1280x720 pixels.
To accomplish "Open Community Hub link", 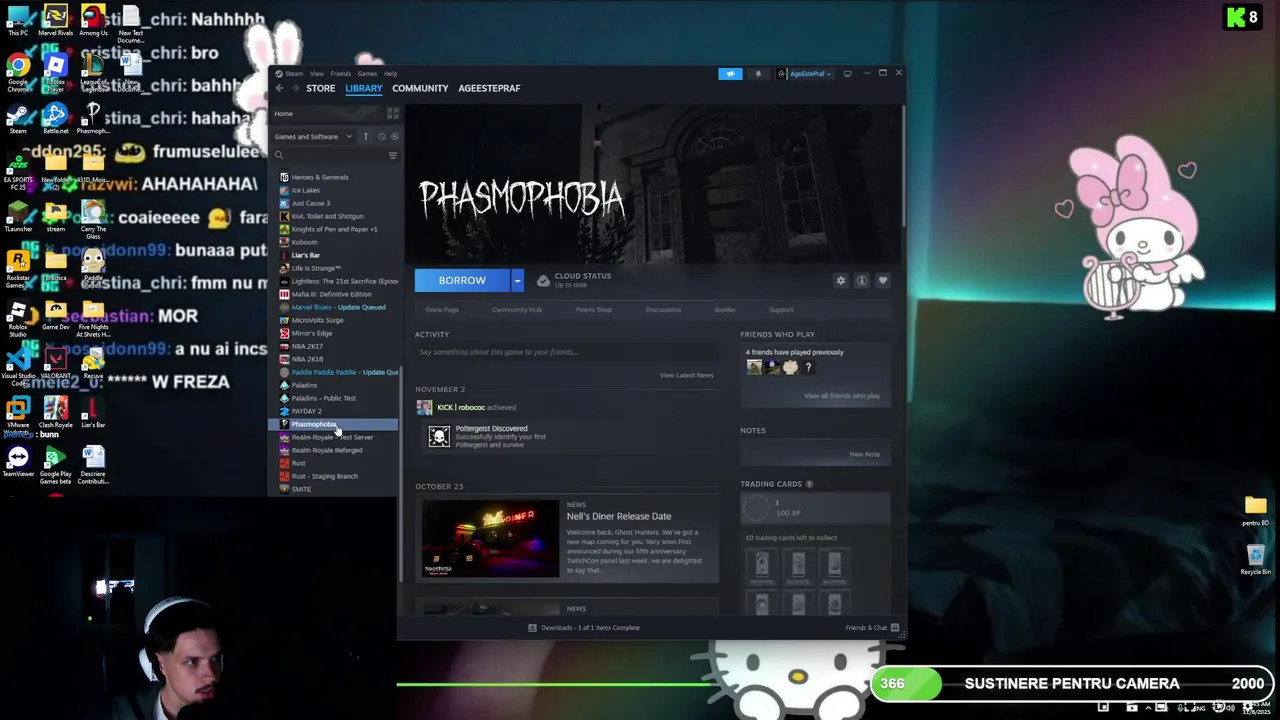I will click(517, 310).
